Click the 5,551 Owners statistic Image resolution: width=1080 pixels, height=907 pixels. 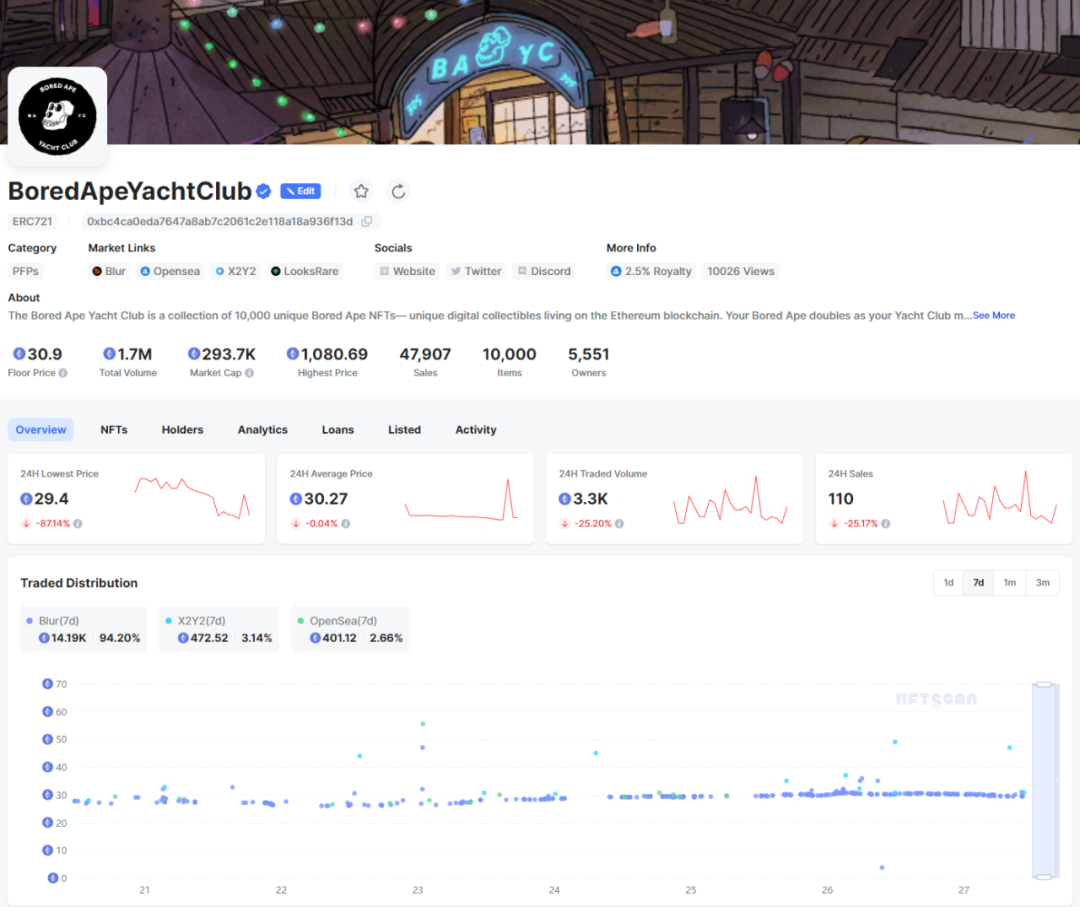(x=588, y=362)
